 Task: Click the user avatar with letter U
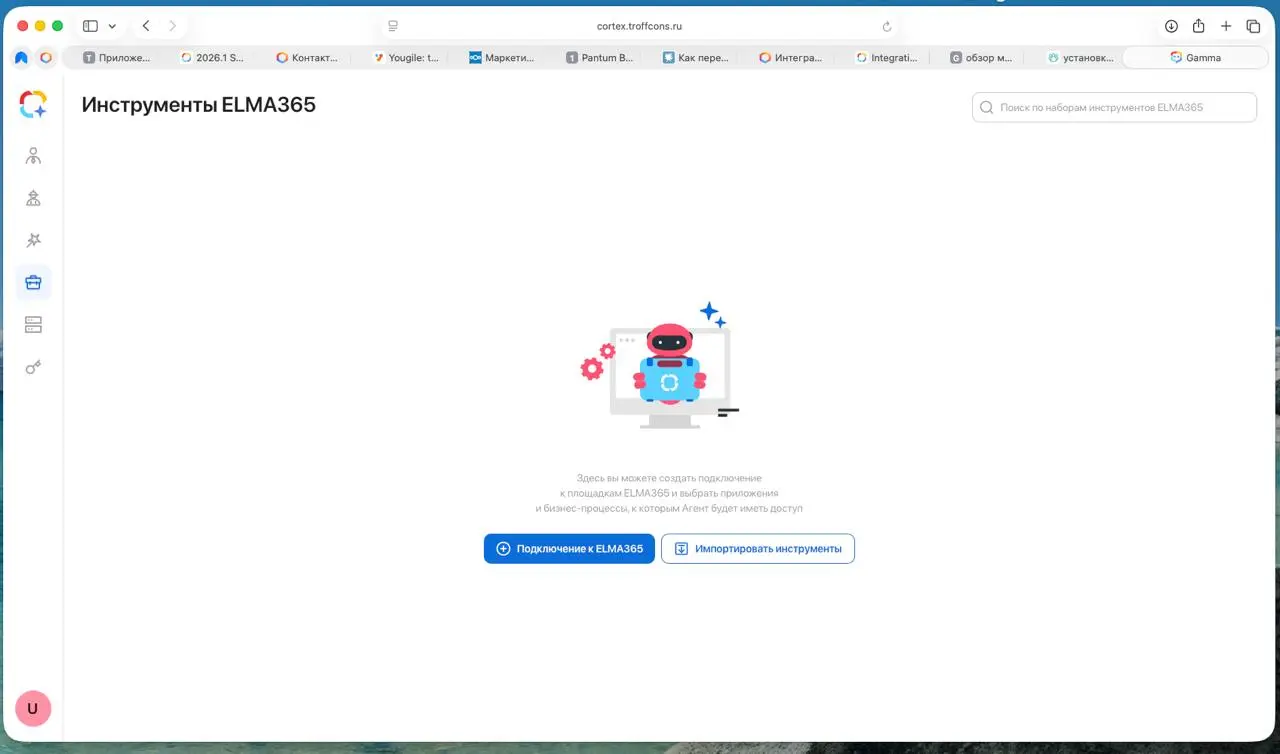click(x=33, y=708)
